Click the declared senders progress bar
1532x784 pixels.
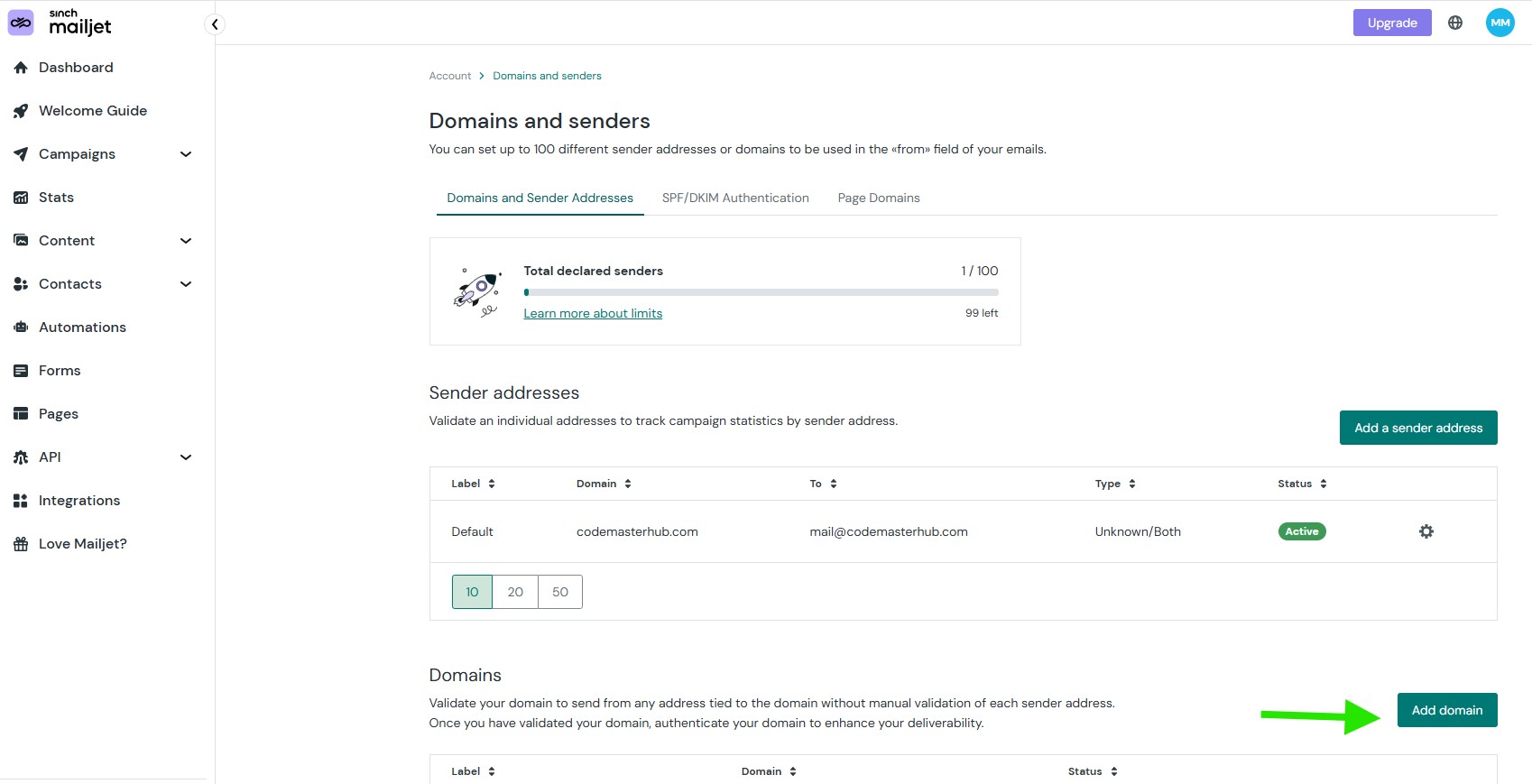click(761, 292)
